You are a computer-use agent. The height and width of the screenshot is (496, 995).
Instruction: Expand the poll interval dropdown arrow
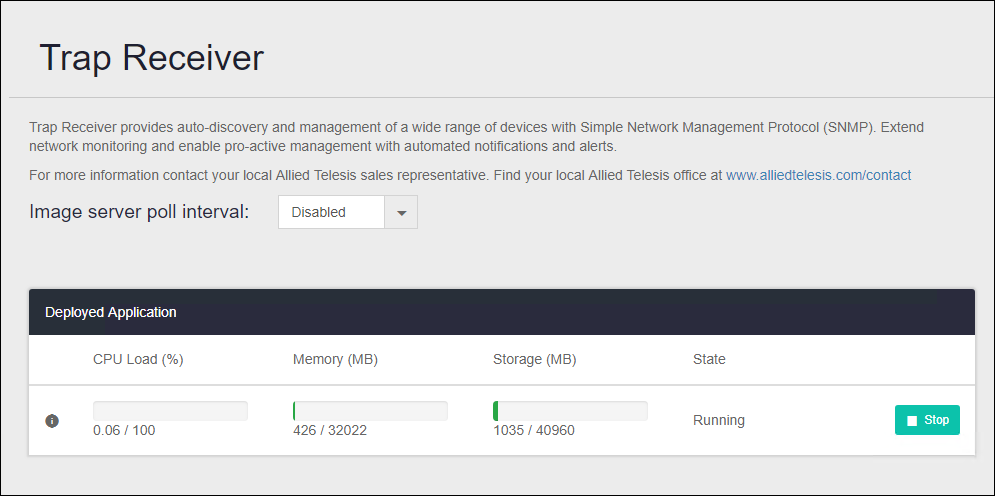click(401, 212)
